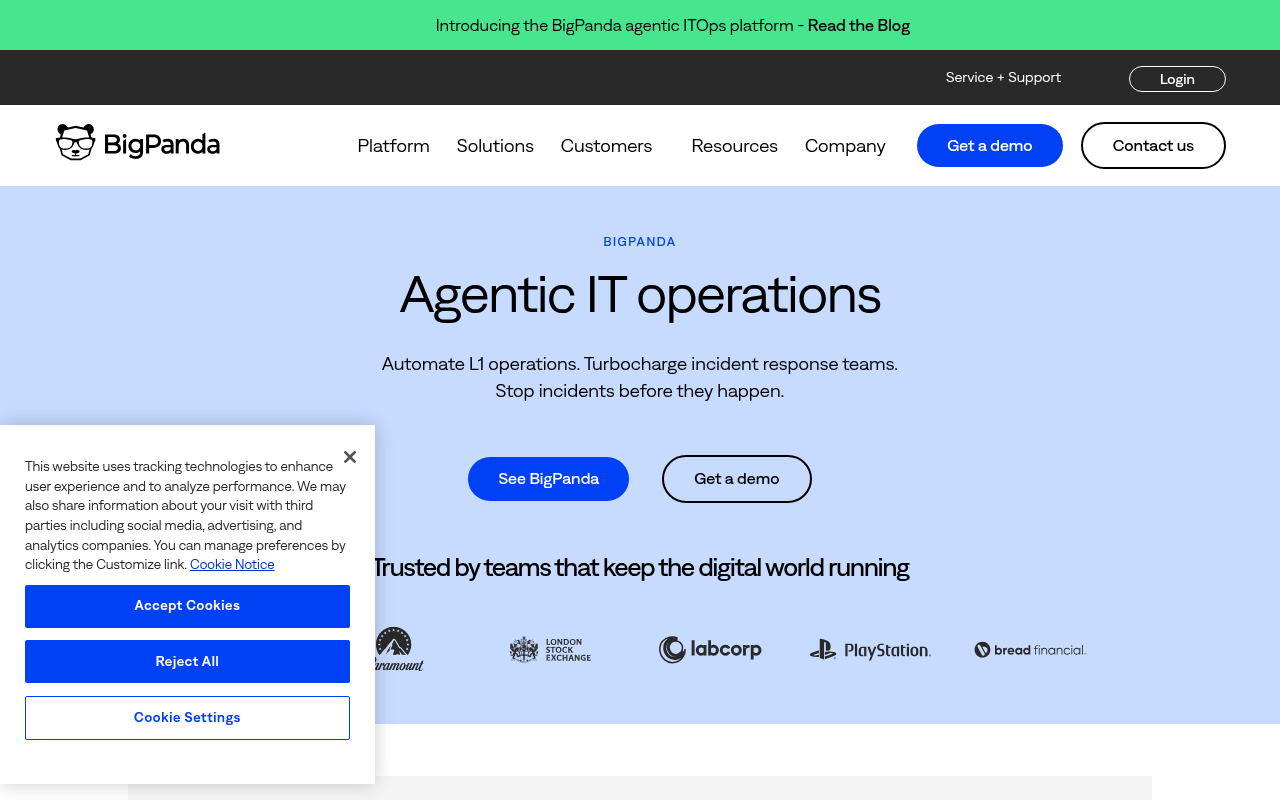Click the PlayStation logo
Screen dimensions: 1280x800
coord(869,649)
